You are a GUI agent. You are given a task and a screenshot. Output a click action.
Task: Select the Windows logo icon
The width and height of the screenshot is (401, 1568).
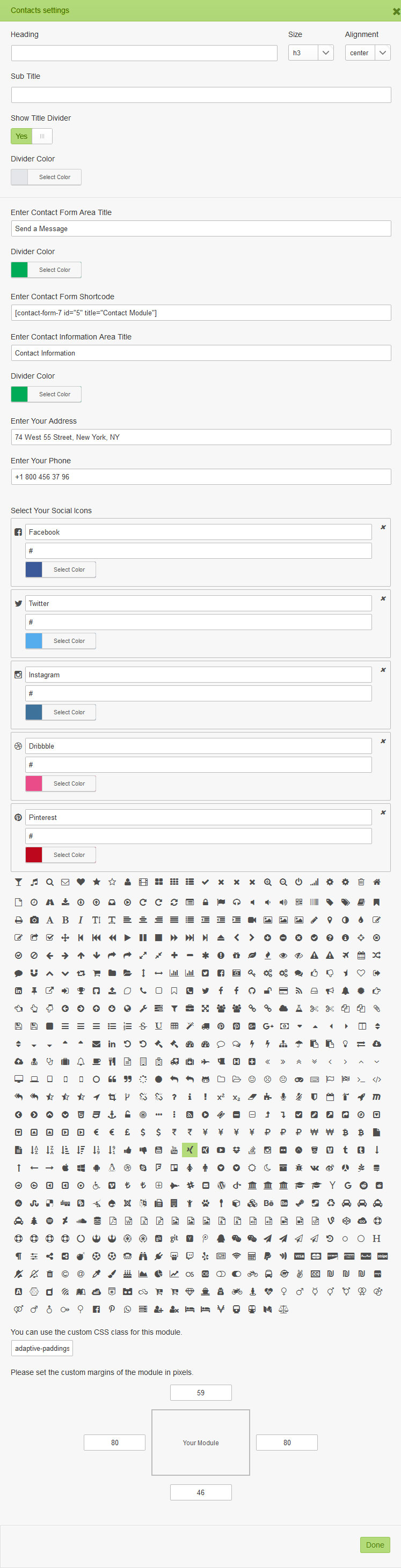point(81,1167)
